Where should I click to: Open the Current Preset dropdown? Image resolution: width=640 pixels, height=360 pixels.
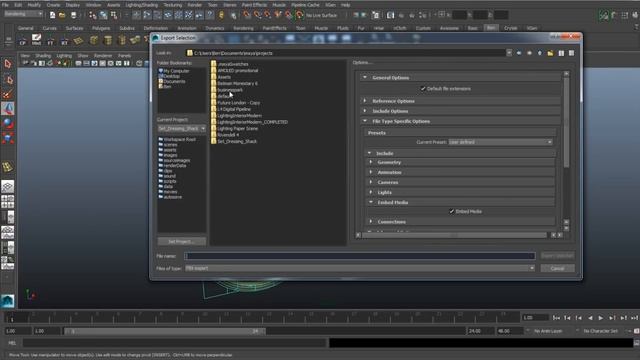coord(500,142)
